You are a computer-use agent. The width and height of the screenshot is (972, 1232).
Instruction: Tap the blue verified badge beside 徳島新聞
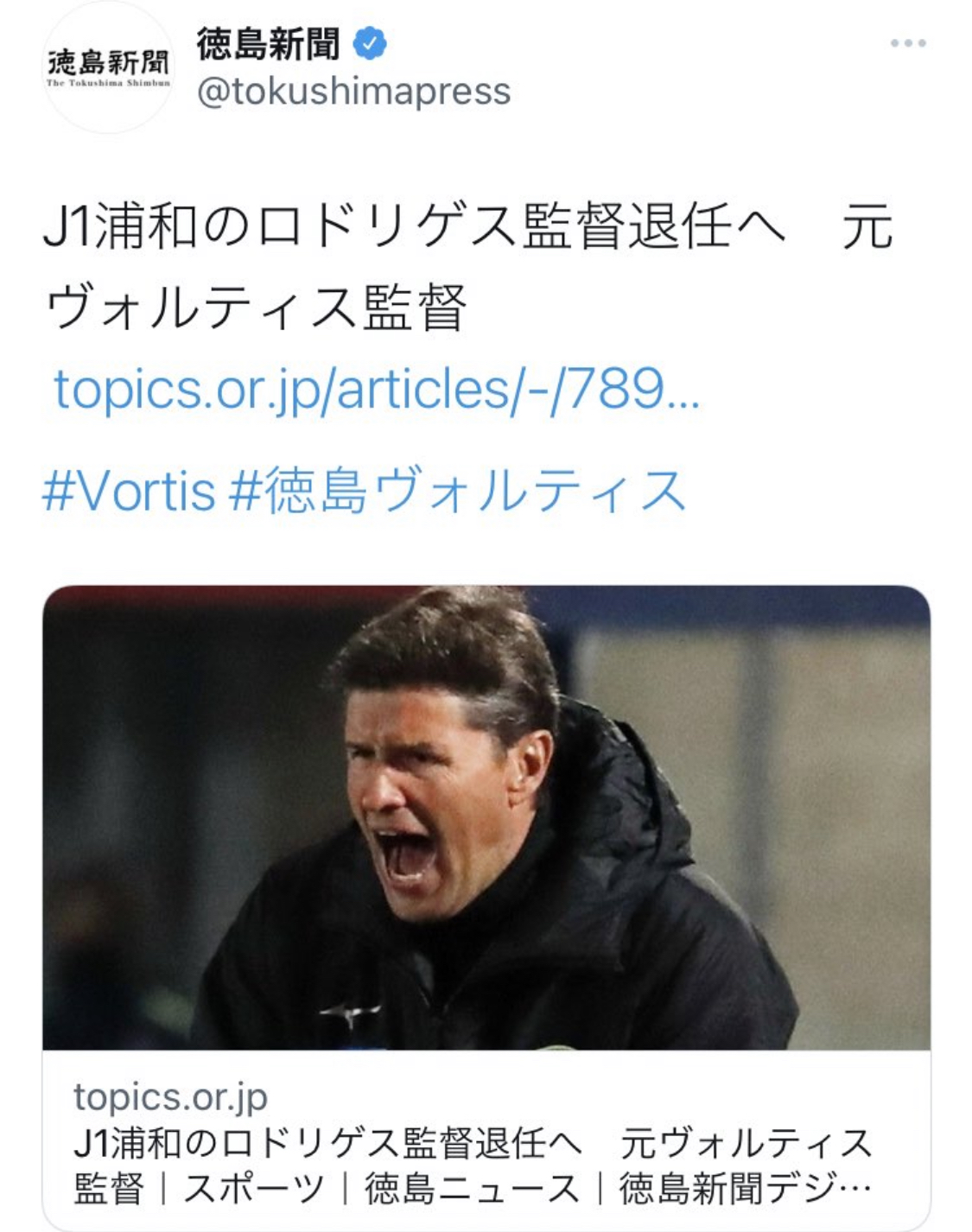370,43
